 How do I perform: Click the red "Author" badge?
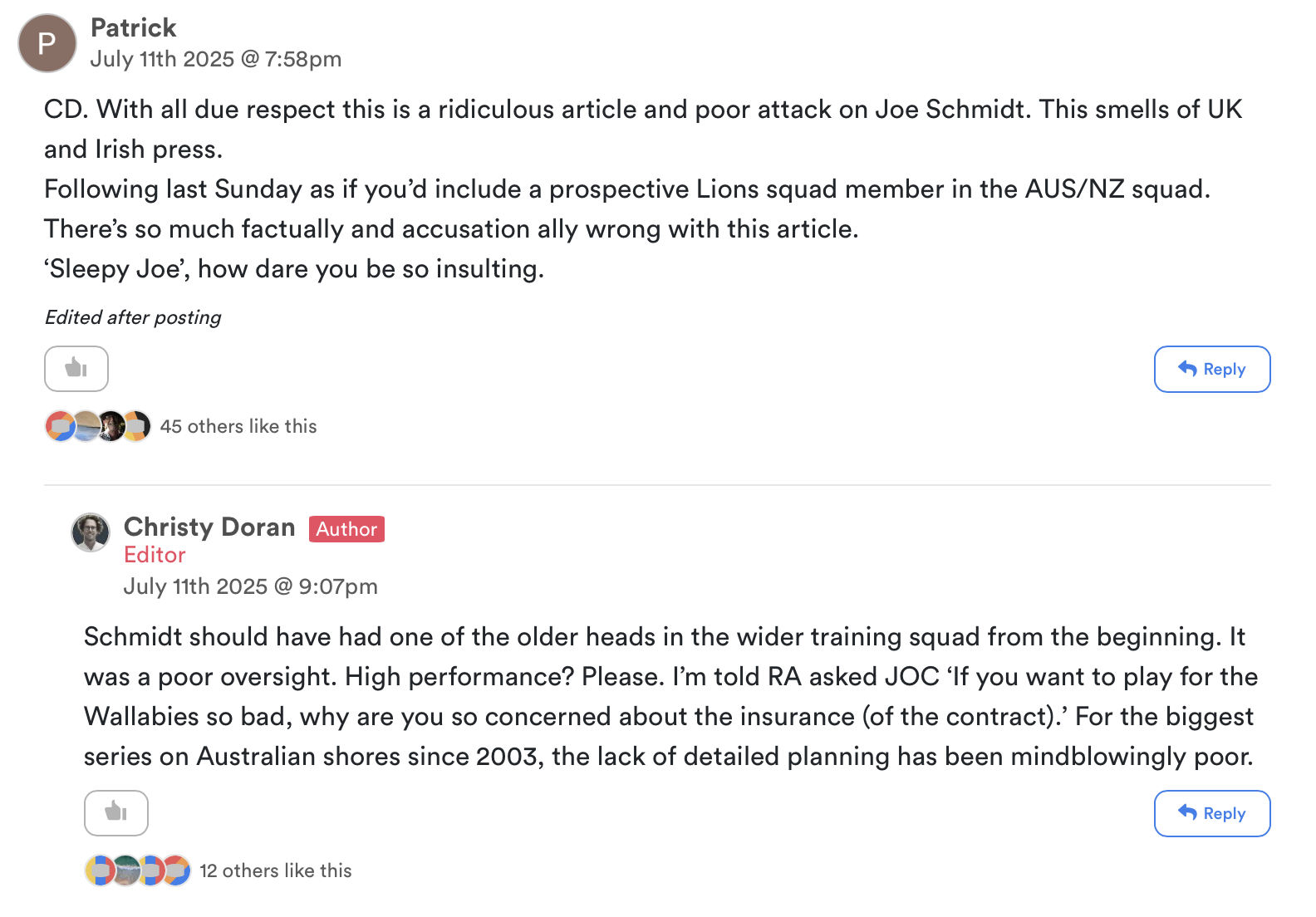point(346,529)
